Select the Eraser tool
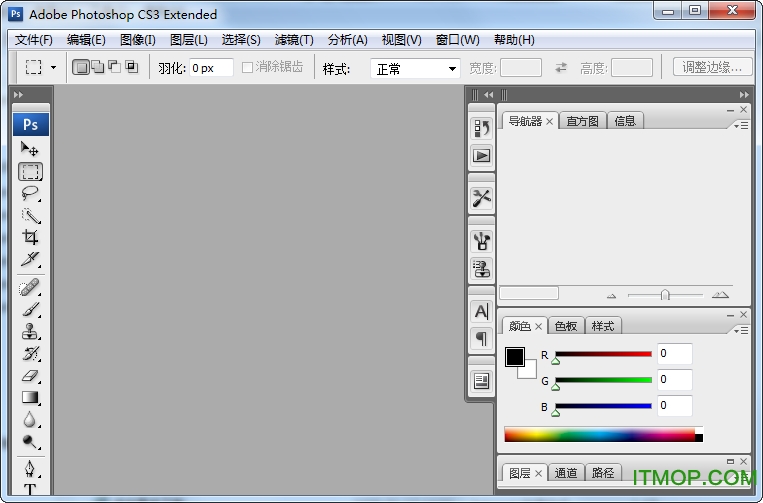 point(30,376)
